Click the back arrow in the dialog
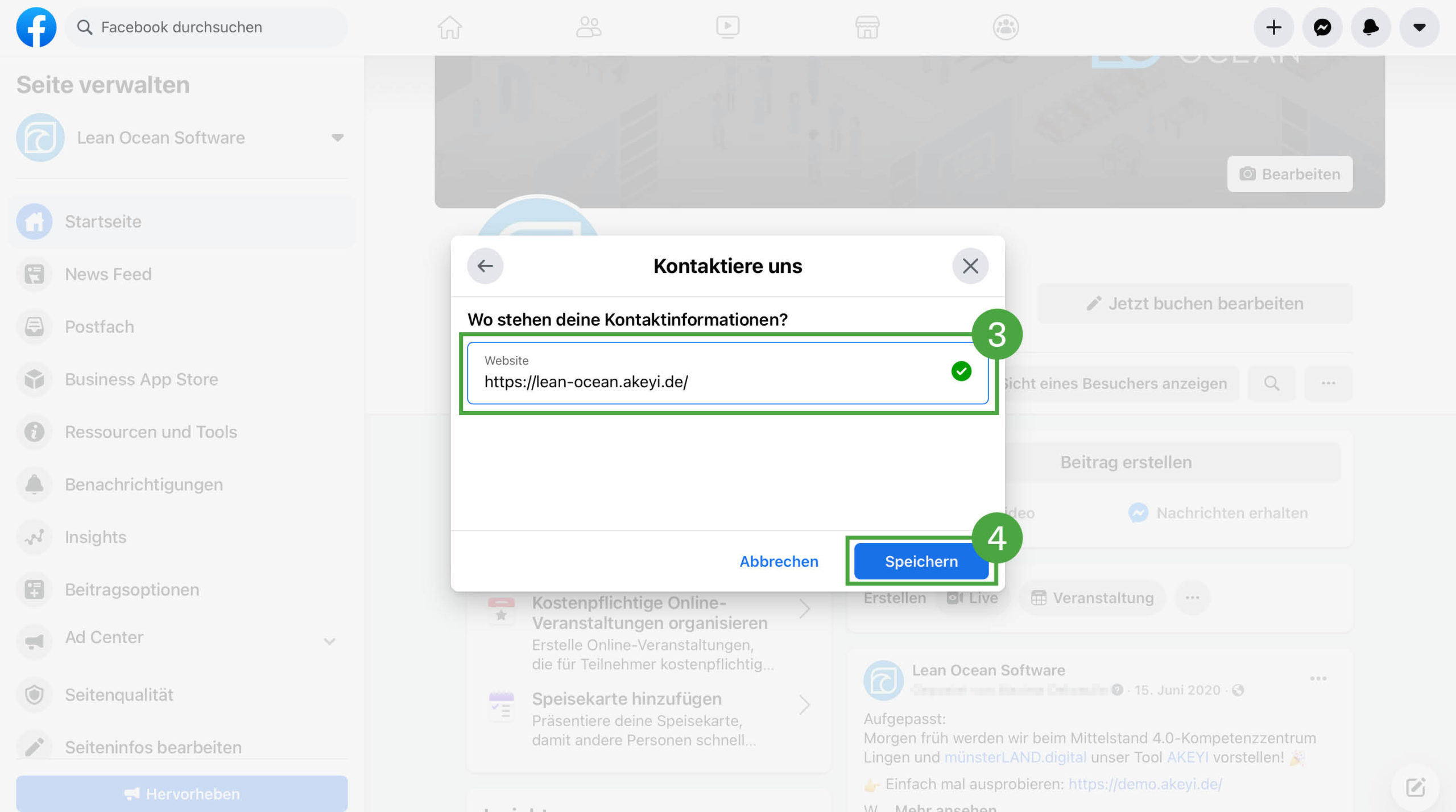This screenshot has width=1456, height=812. 485,266
